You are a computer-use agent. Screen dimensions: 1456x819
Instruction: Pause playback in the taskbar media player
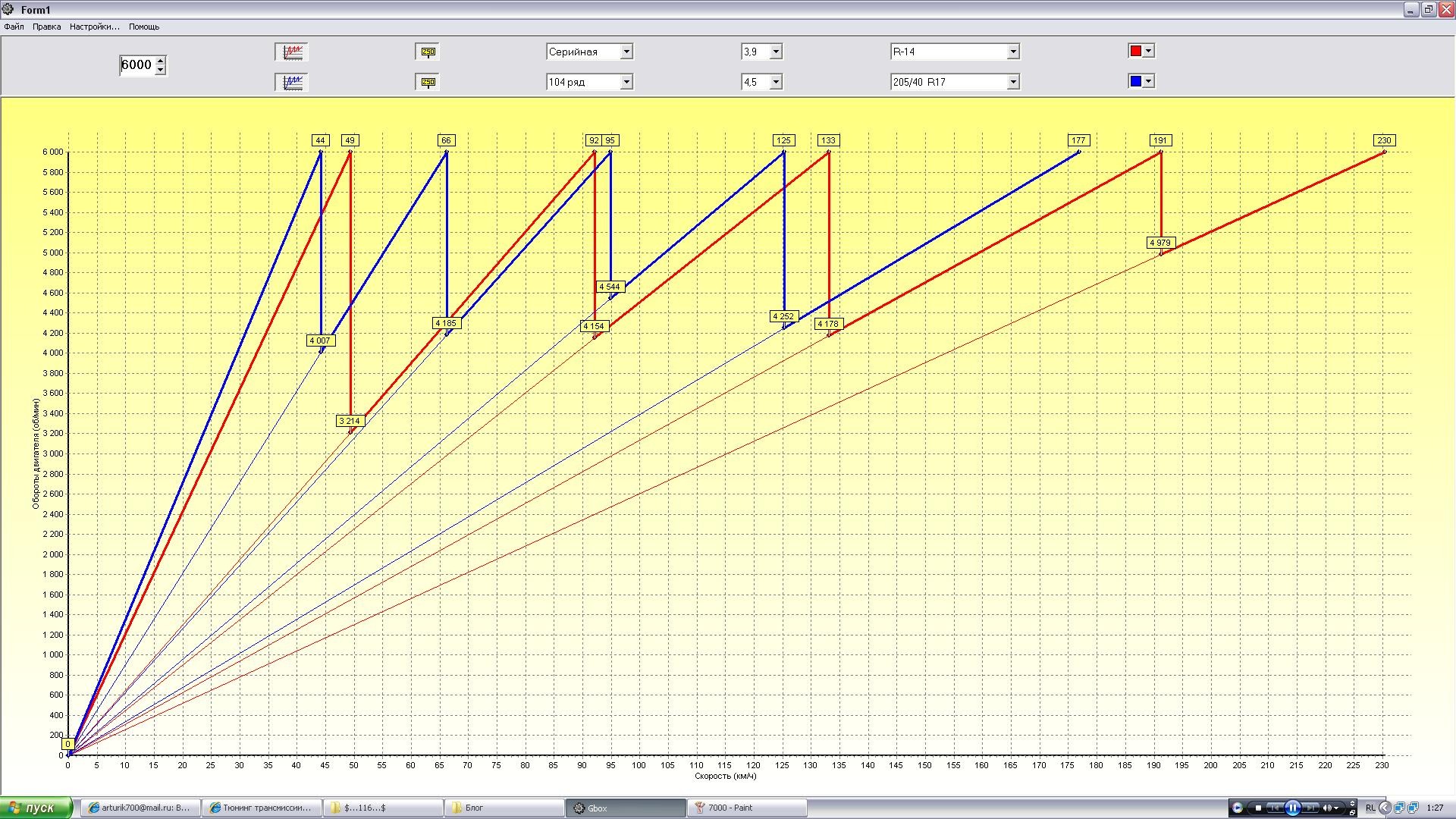pyautogui.click(x=1293, y=808)
